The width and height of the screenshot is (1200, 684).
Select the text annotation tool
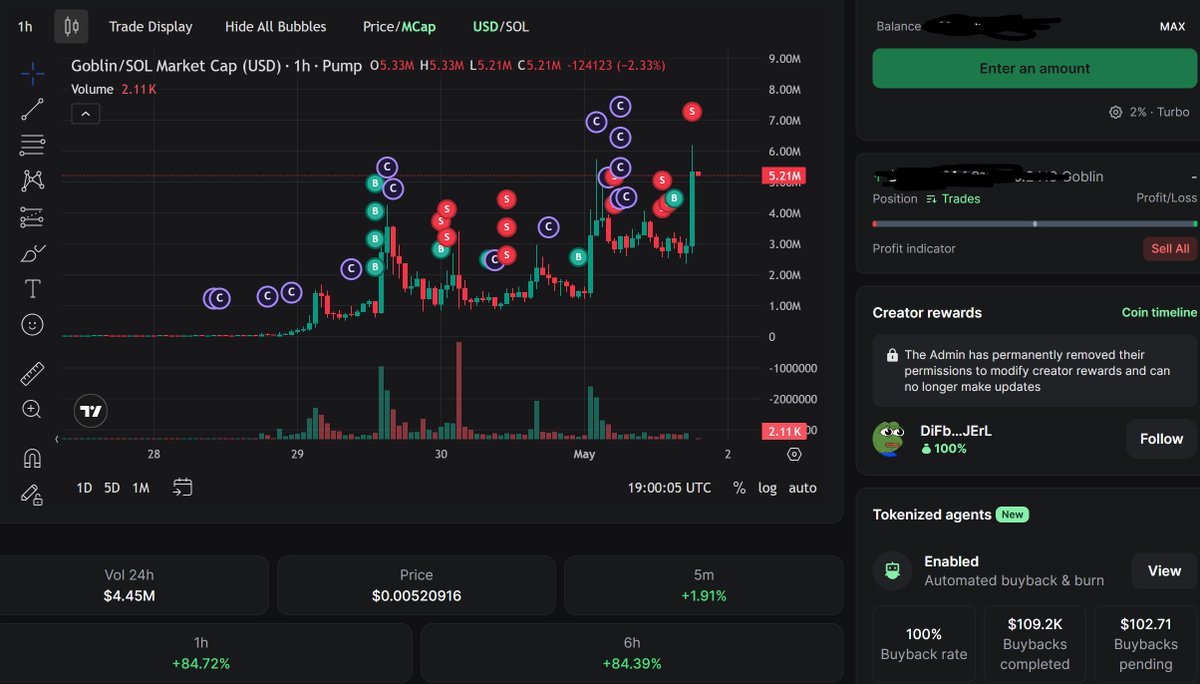32,289
